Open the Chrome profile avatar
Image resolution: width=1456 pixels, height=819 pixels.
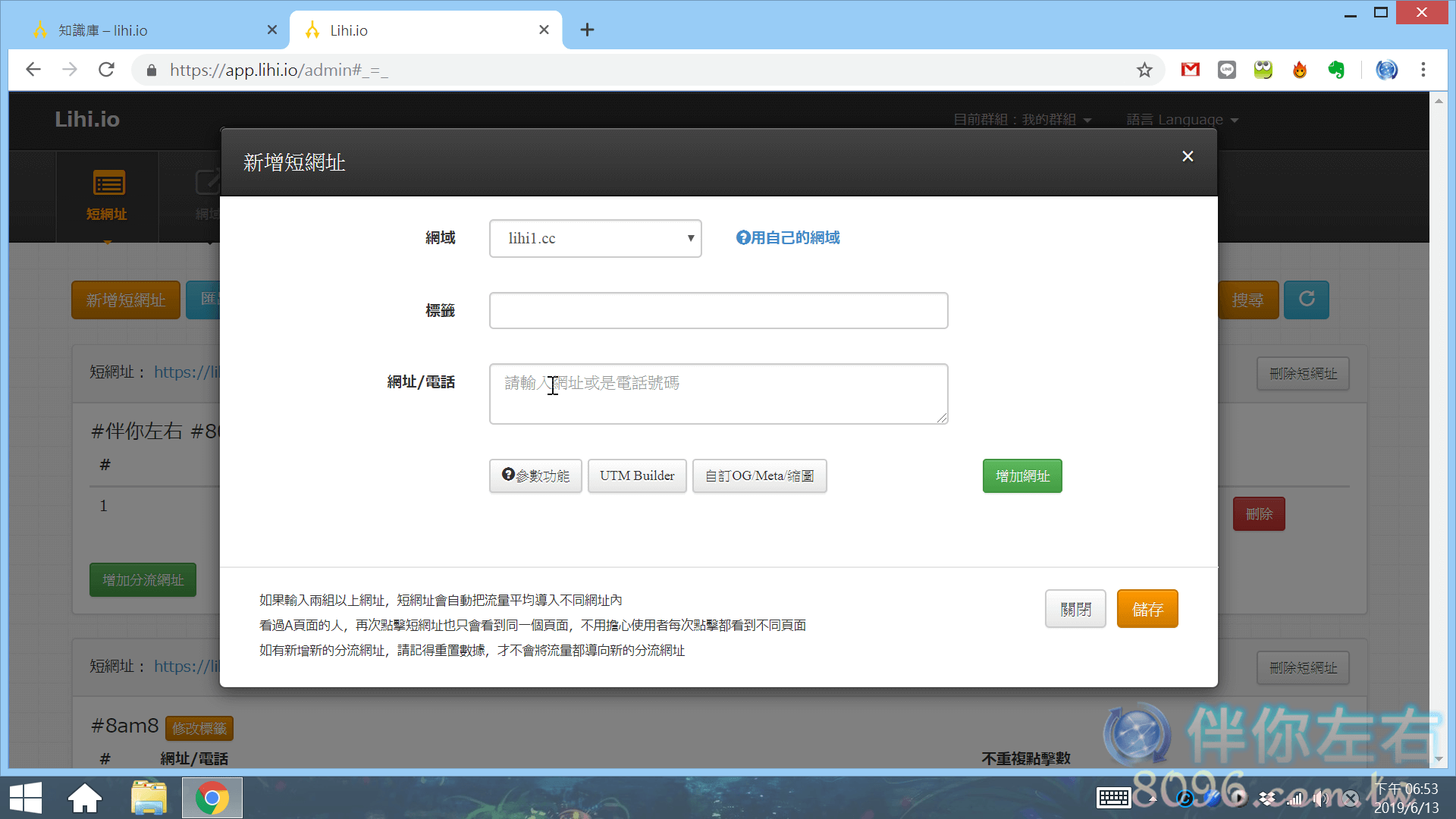(x=1387, y=70)
